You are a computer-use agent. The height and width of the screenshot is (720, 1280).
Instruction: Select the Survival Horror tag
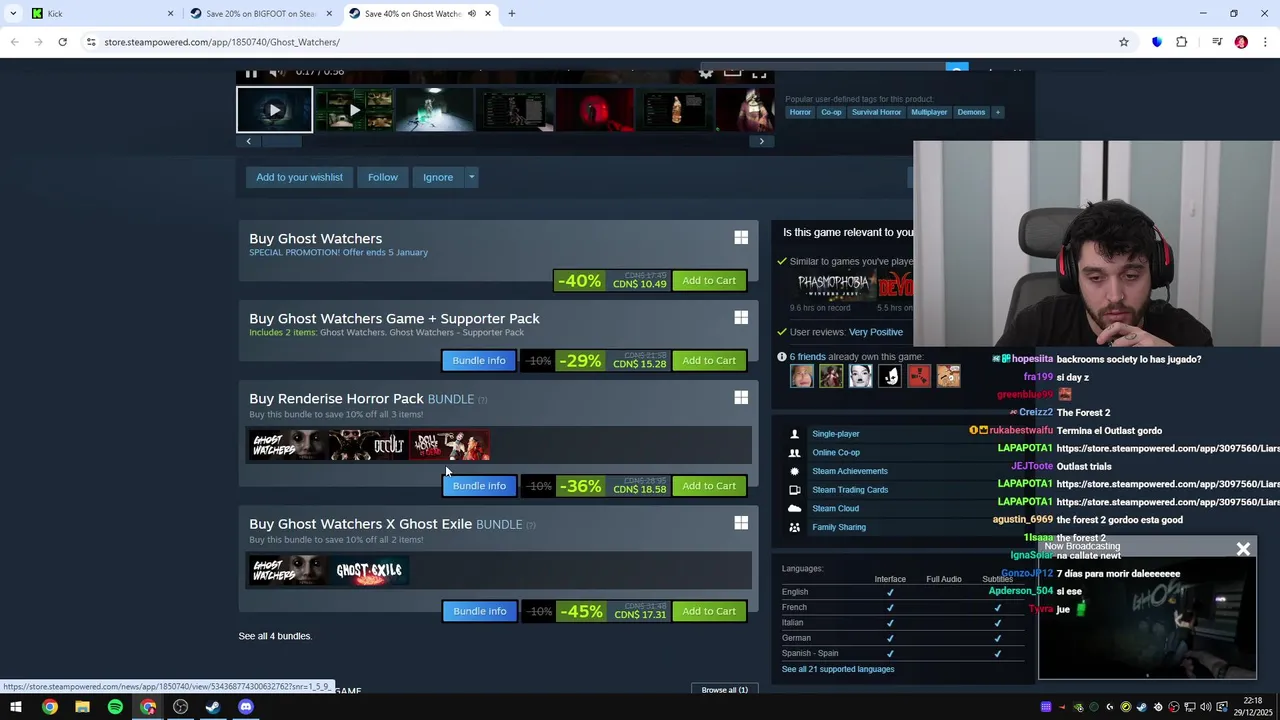(877, 112)
